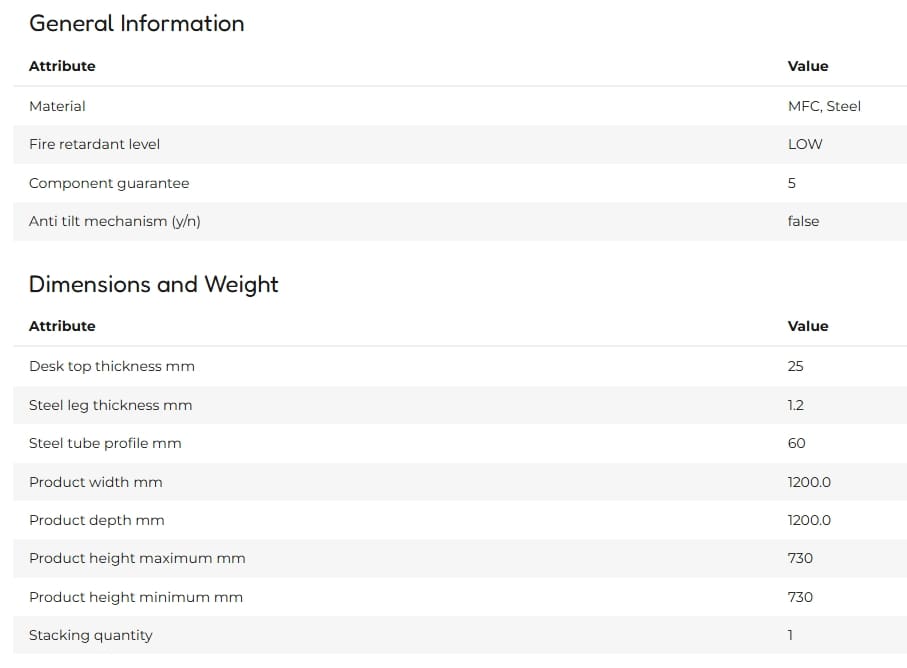This screenshot has height=668, width=907.
Task: Click the General Information heading
Action: (x=137, y=24)
